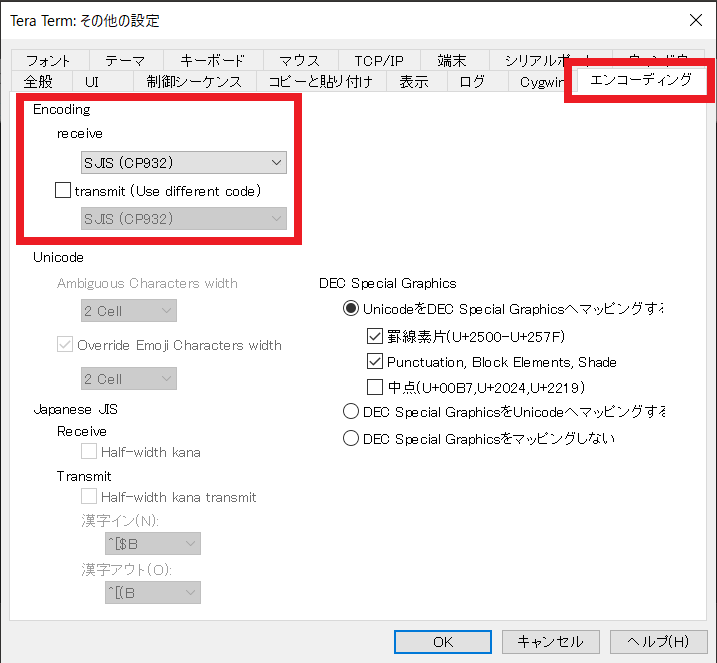717x663 pixels.
Task: Uncheck Punctuation, Block Elements, Shade checkbox
Action: click(x=376, y=362)
